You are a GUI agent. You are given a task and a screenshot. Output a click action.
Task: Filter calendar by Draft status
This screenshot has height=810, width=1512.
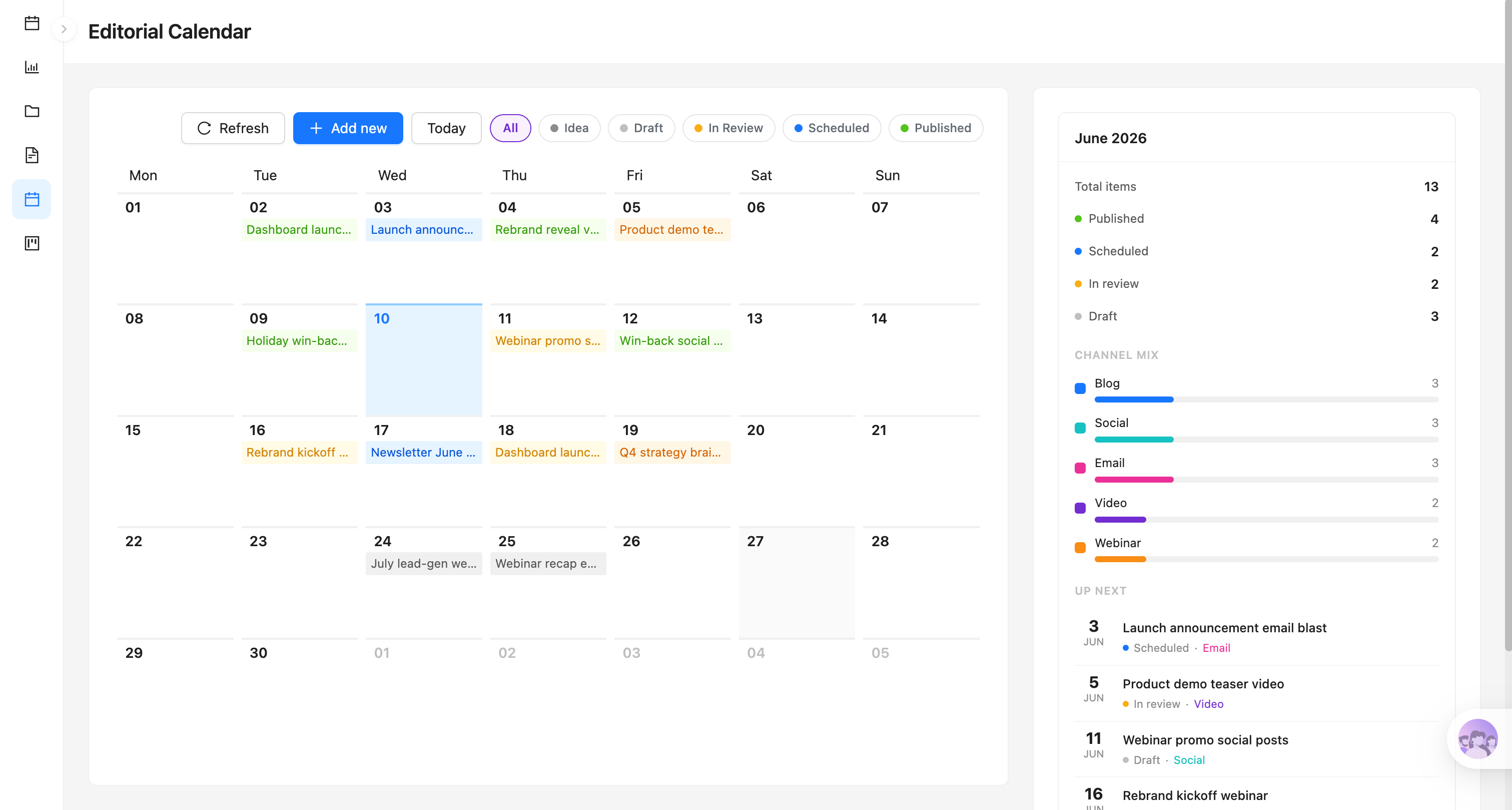pos(641,128)
